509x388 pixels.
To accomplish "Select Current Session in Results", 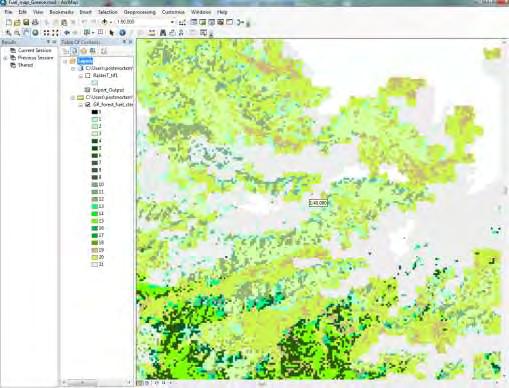I will click(35, 50).
